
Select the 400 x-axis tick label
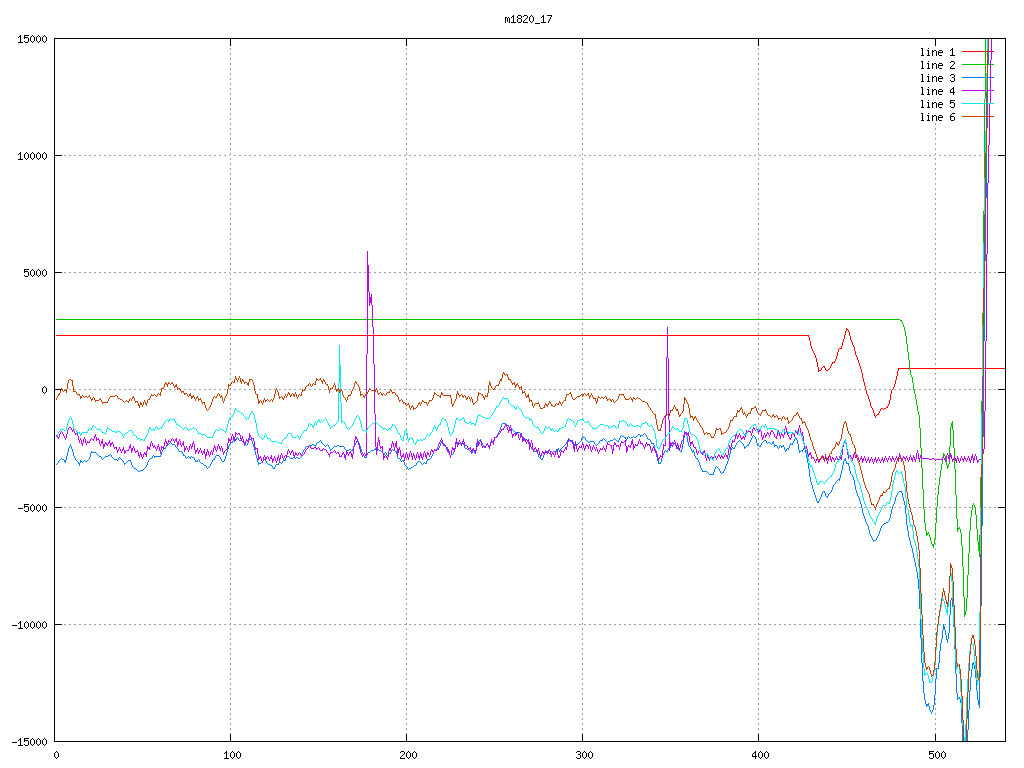pos(759,756)
